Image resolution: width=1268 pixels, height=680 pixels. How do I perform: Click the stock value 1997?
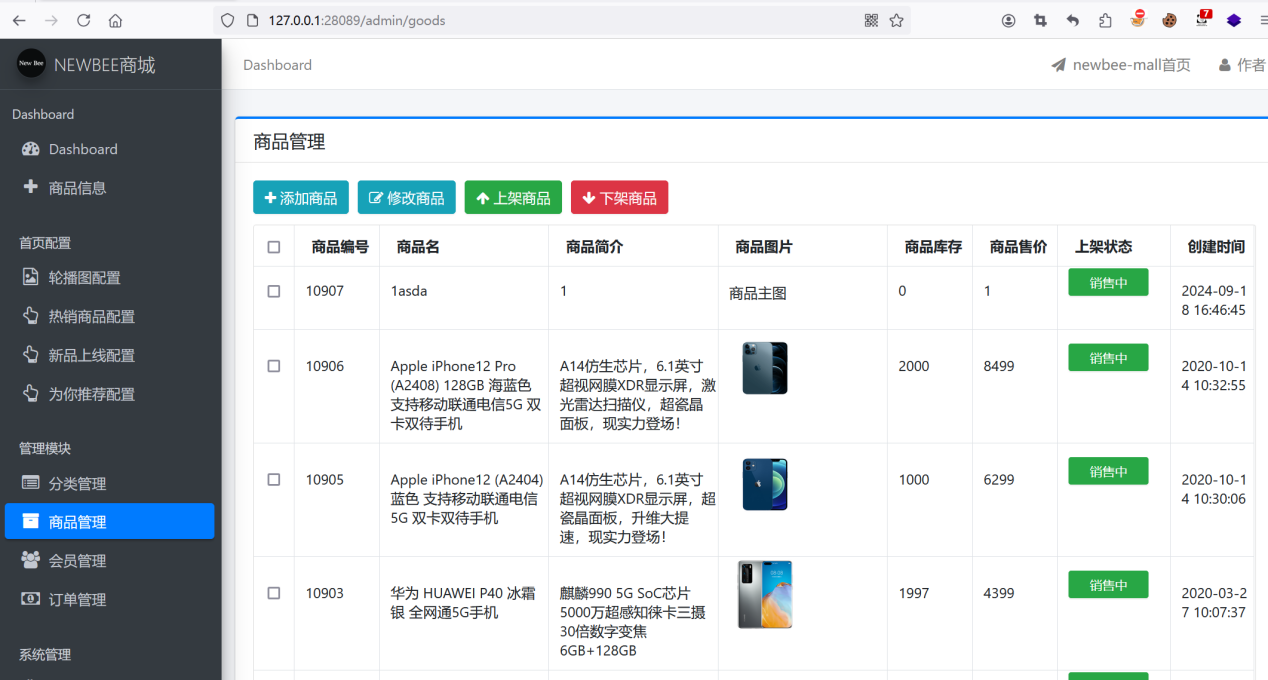coord(914,593)
